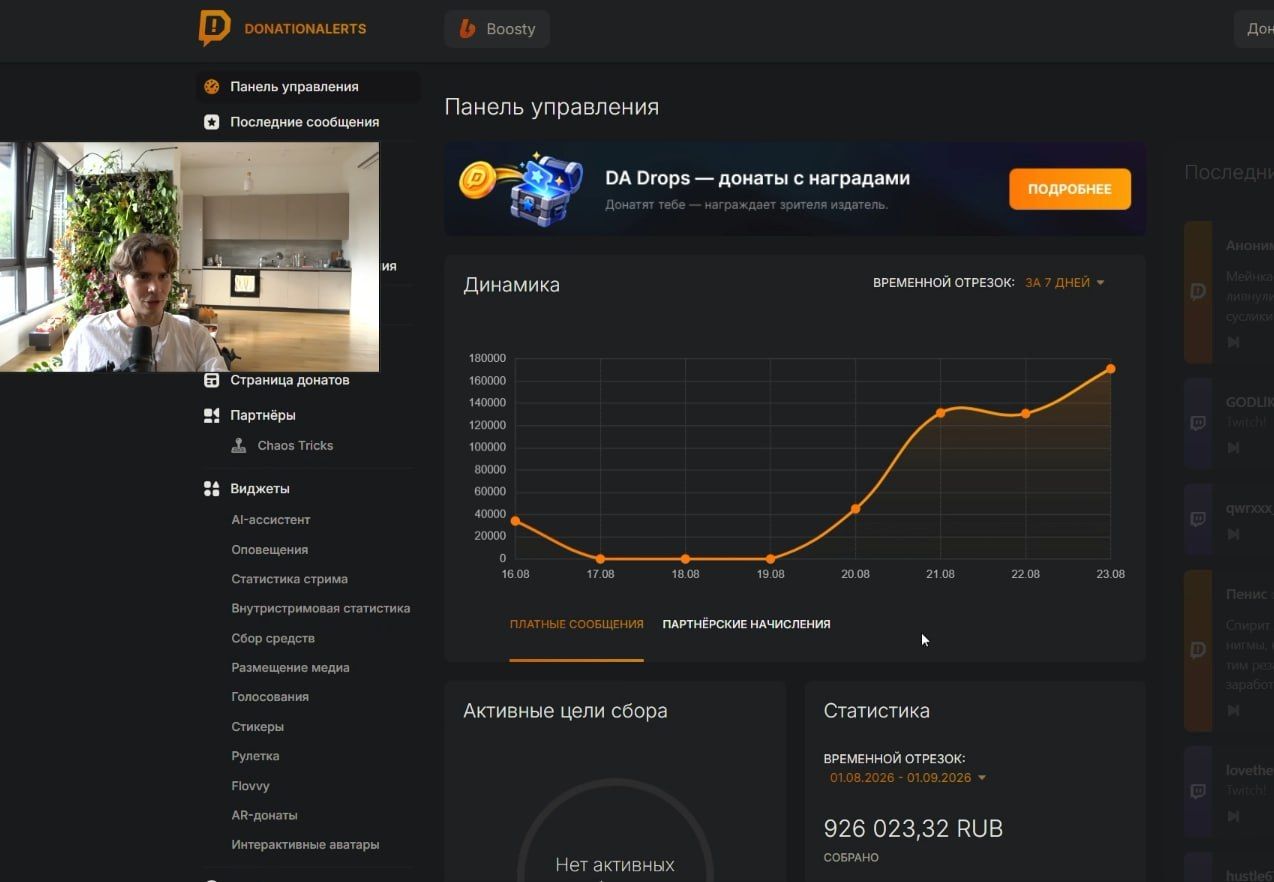This screenshot has width=1274, height=882.
Task: Click the 20.08 data point on the chart
Action: click(855, 509)
